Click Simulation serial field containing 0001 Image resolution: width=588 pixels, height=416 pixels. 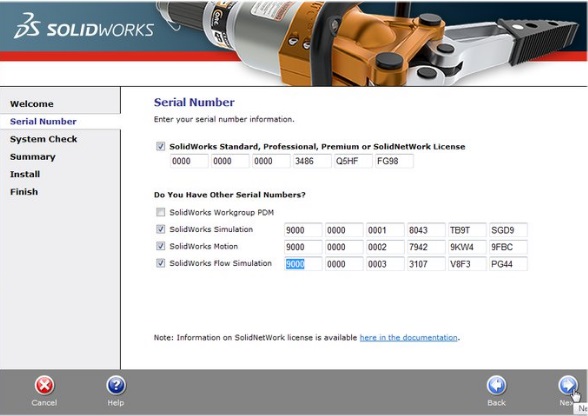pyautogui.click(x=385, y=230)
